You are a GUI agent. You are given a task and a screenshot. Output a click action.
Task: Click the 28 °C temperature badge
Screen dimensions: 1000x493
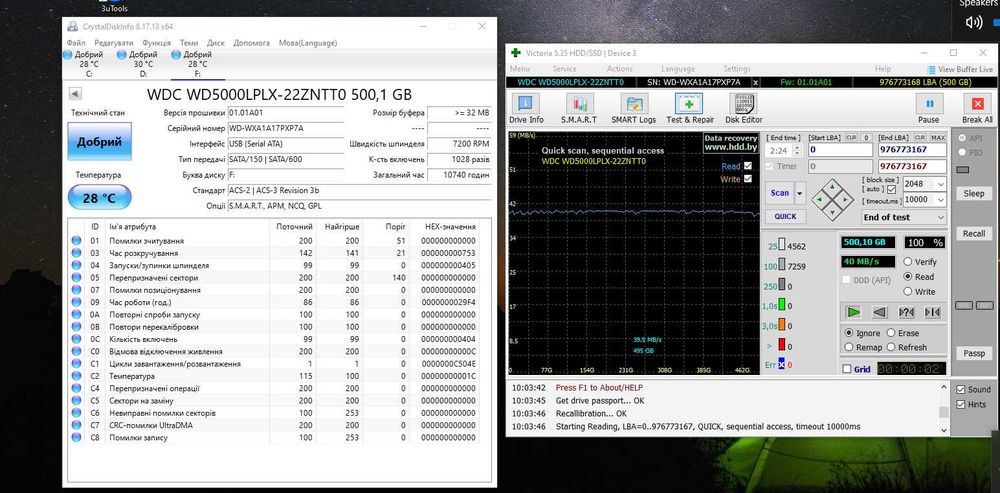[x=99, y=198]
